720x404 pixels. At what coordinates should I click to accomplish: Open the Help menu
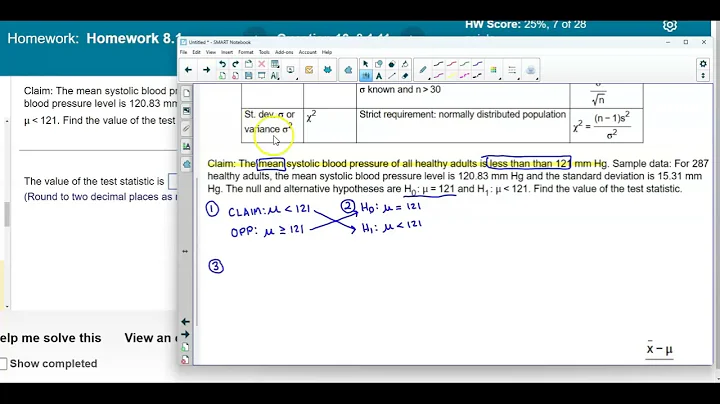326,52
